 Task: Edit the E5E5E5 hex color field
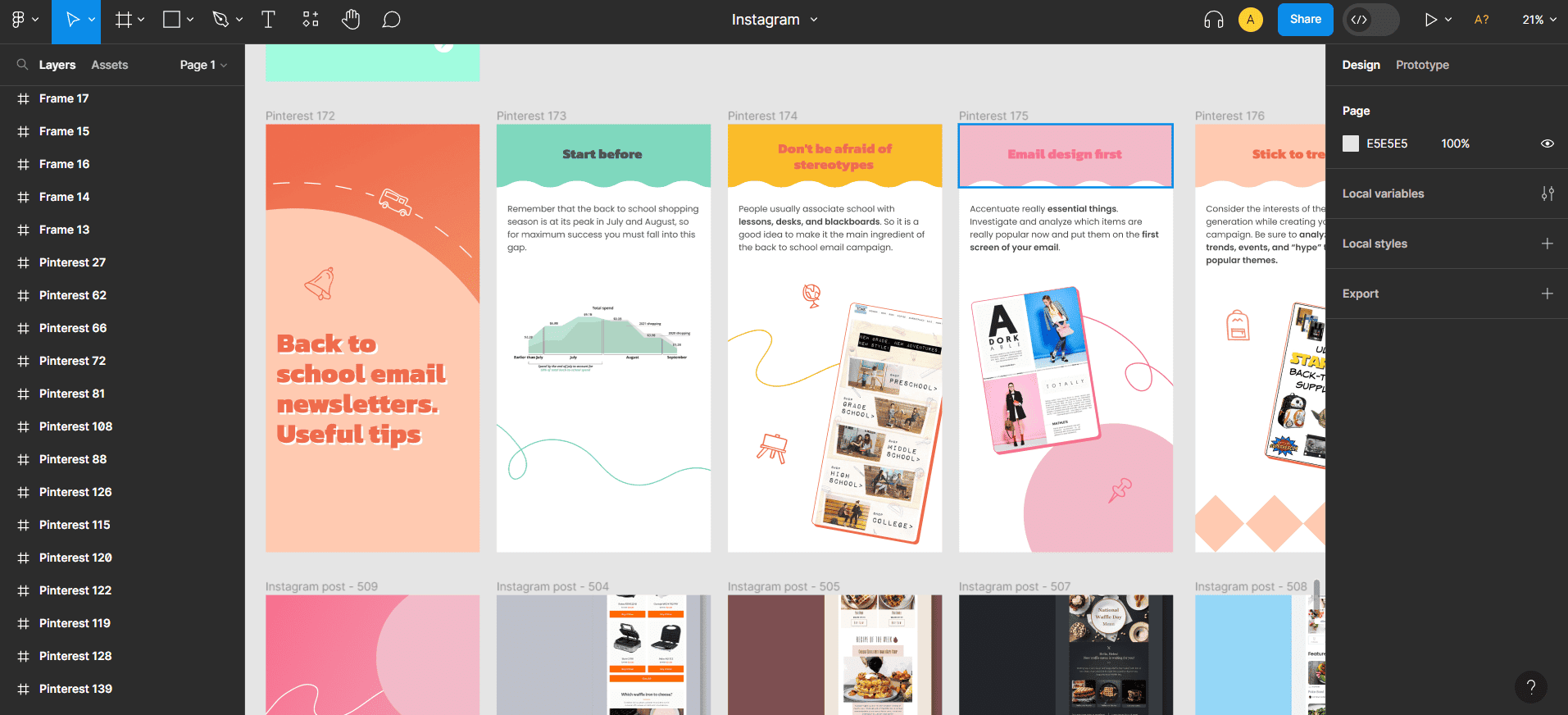1387,143
